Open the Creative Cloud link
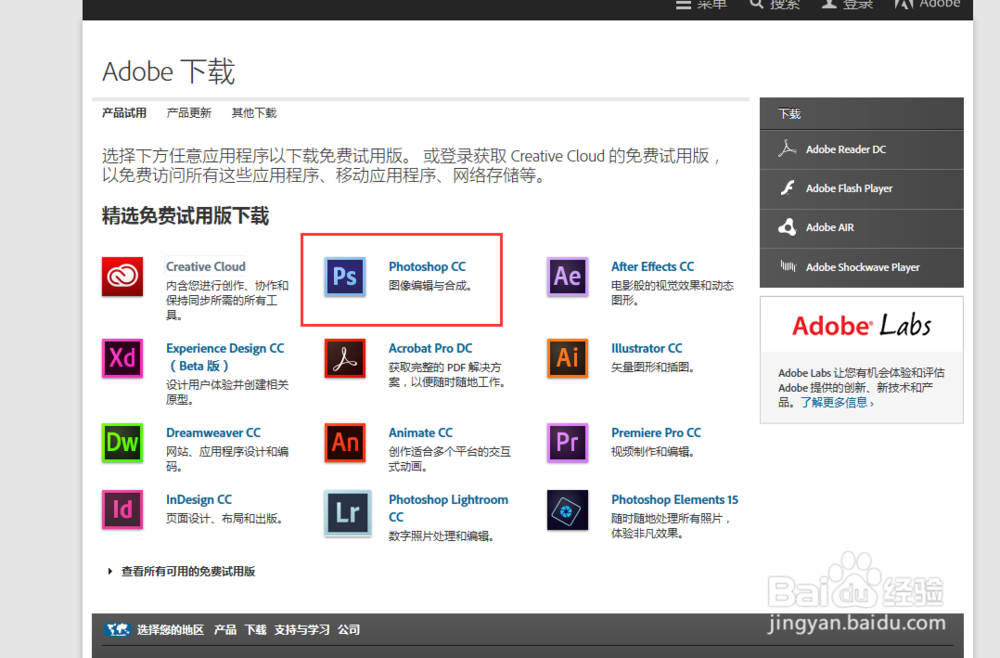1000x658 pixels. click(x=205, y=267)
